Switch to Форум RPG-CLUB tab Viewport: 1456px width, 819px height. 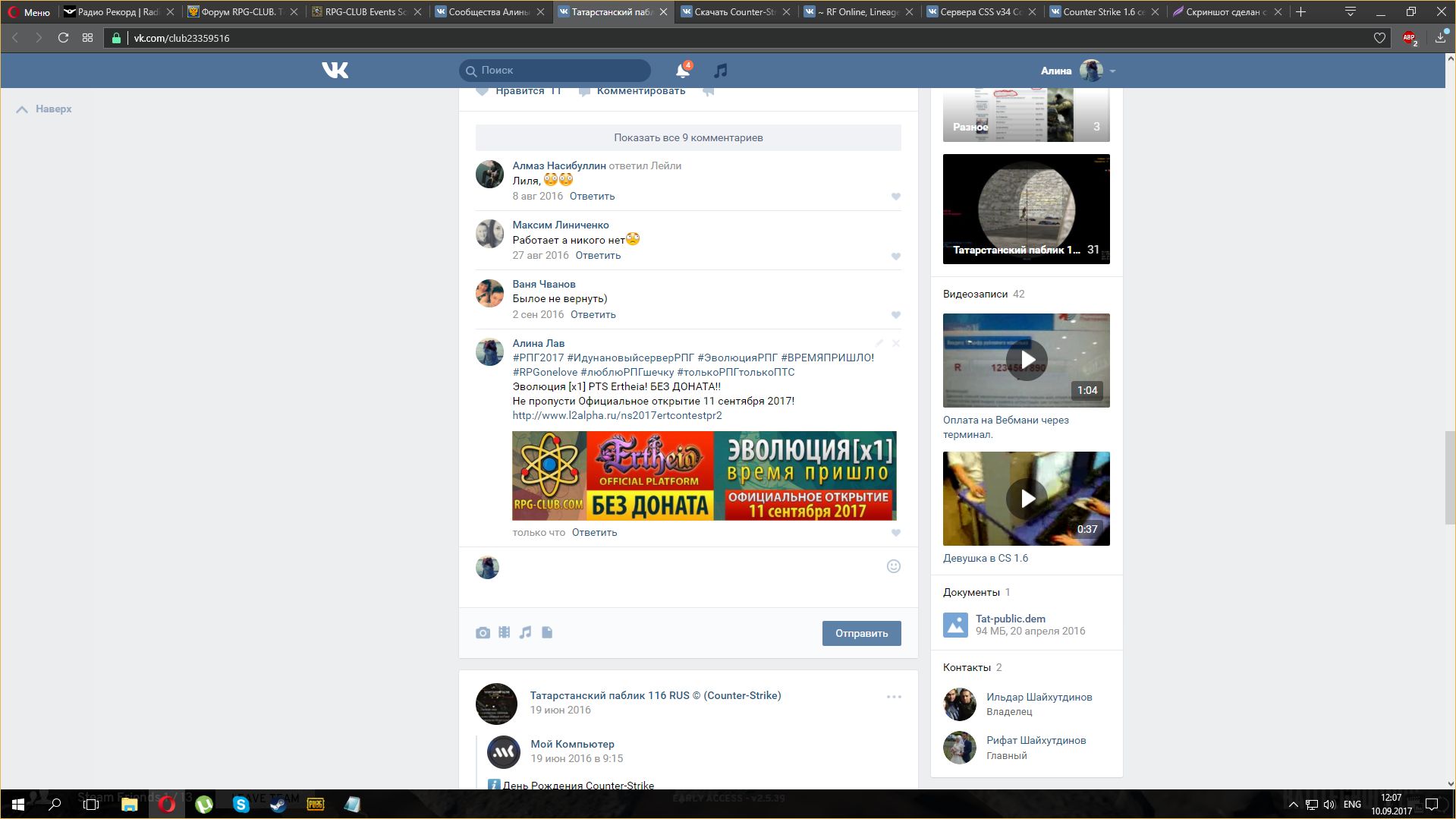click(x=243, y=11)
